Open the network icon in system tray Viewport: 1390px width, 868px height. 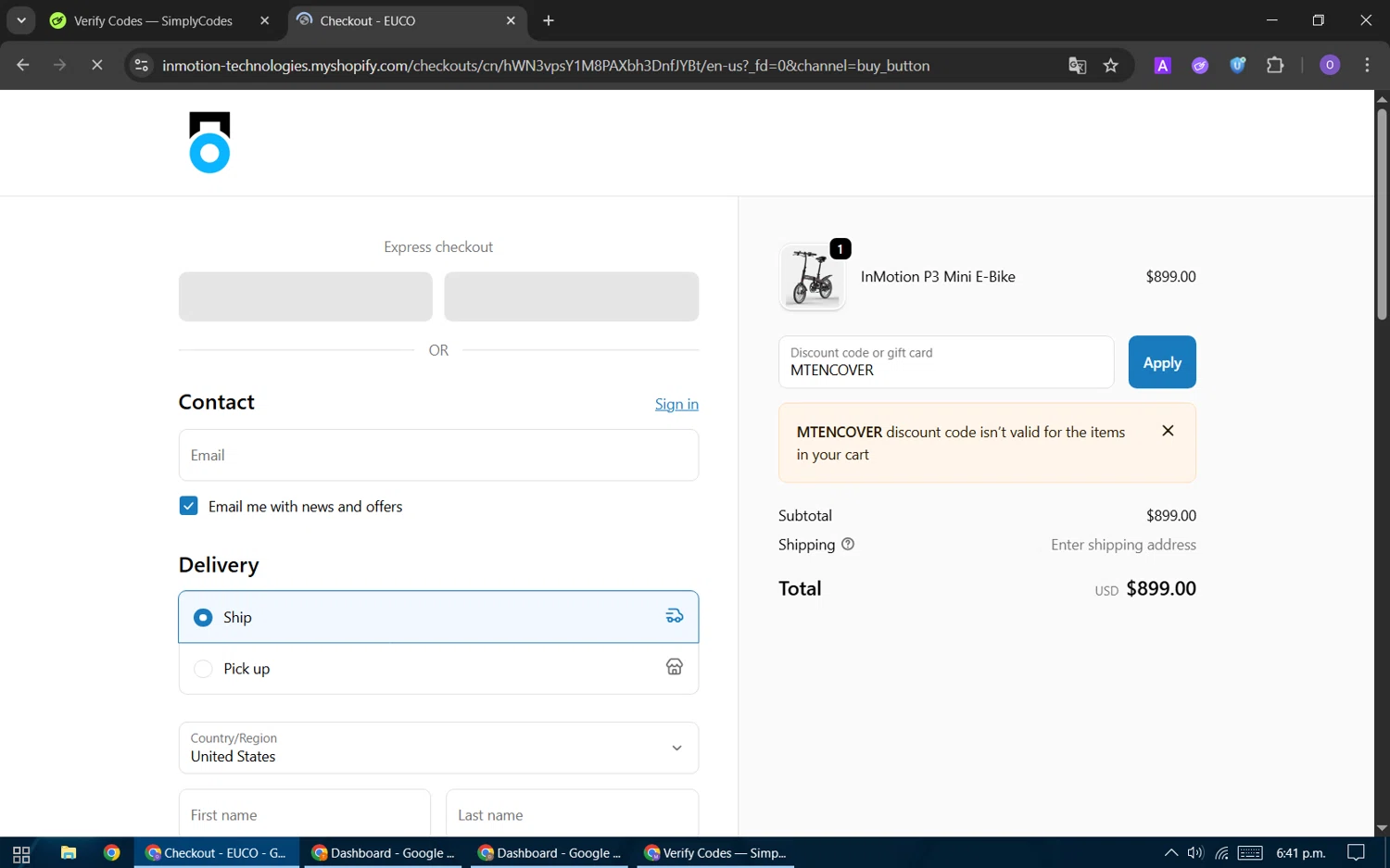coord(1222,853)
